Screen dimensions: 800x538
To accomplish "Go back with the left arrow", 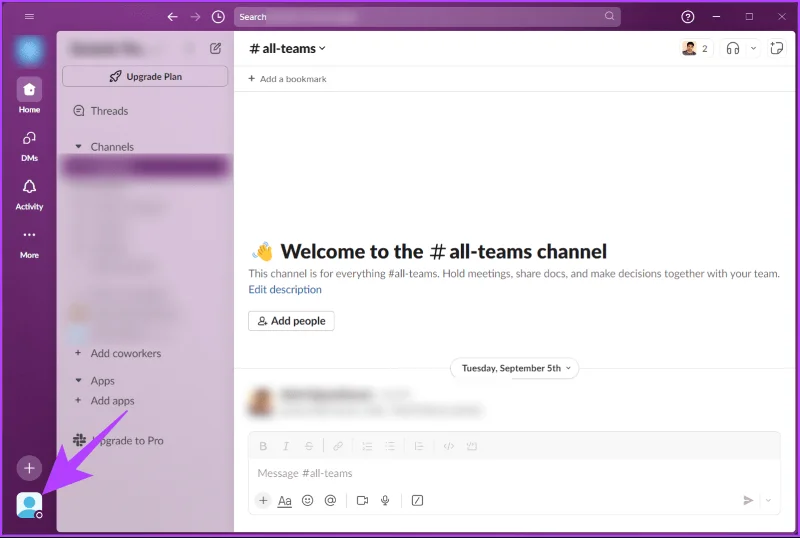I will 172,17.
